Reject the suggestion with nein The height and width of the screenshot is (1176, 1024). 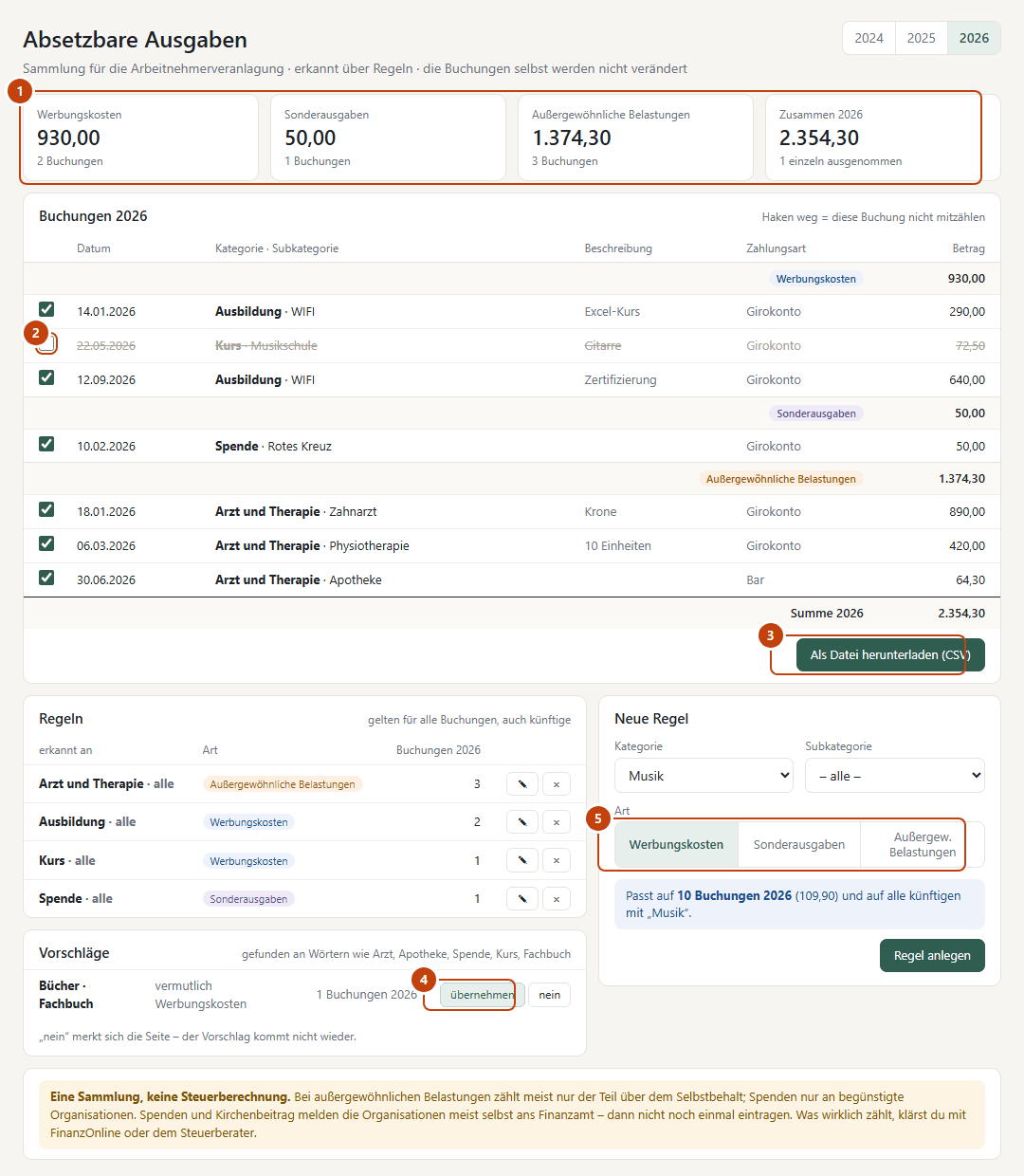[x=550, y=995]
